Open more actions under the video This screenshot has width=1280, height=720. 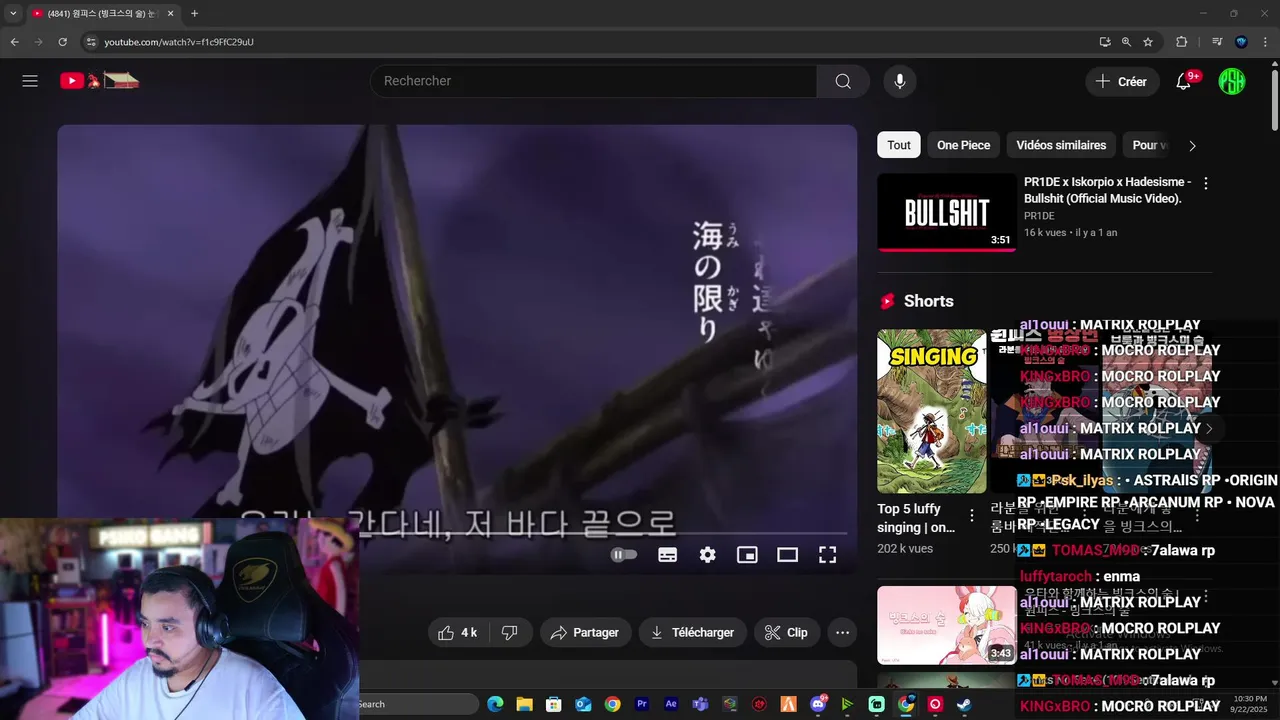(x=842, y=632)
